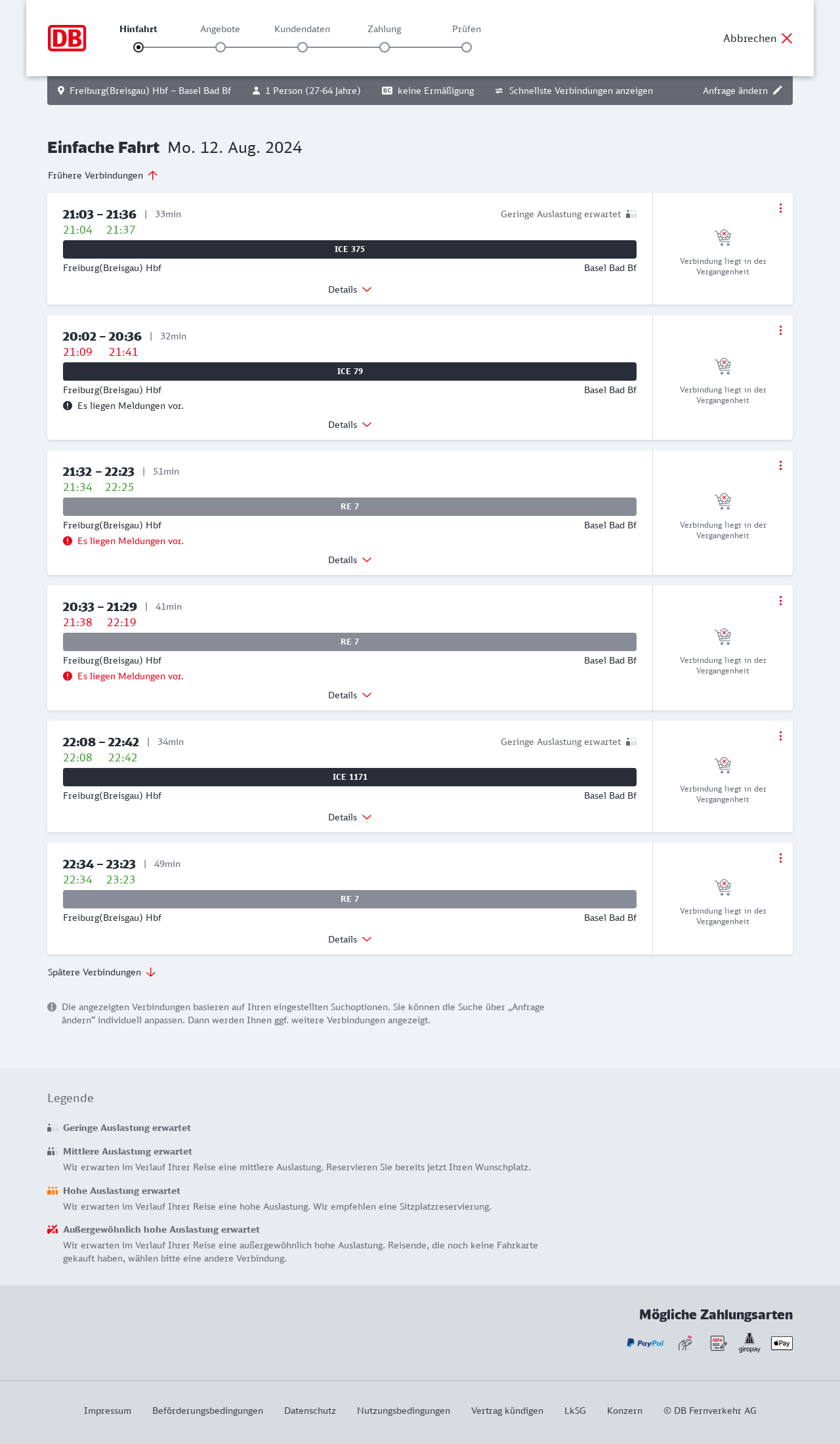Screen dimensions: 840x1444
Task: Cancel booking with Abbrechen
Action: 758,38
